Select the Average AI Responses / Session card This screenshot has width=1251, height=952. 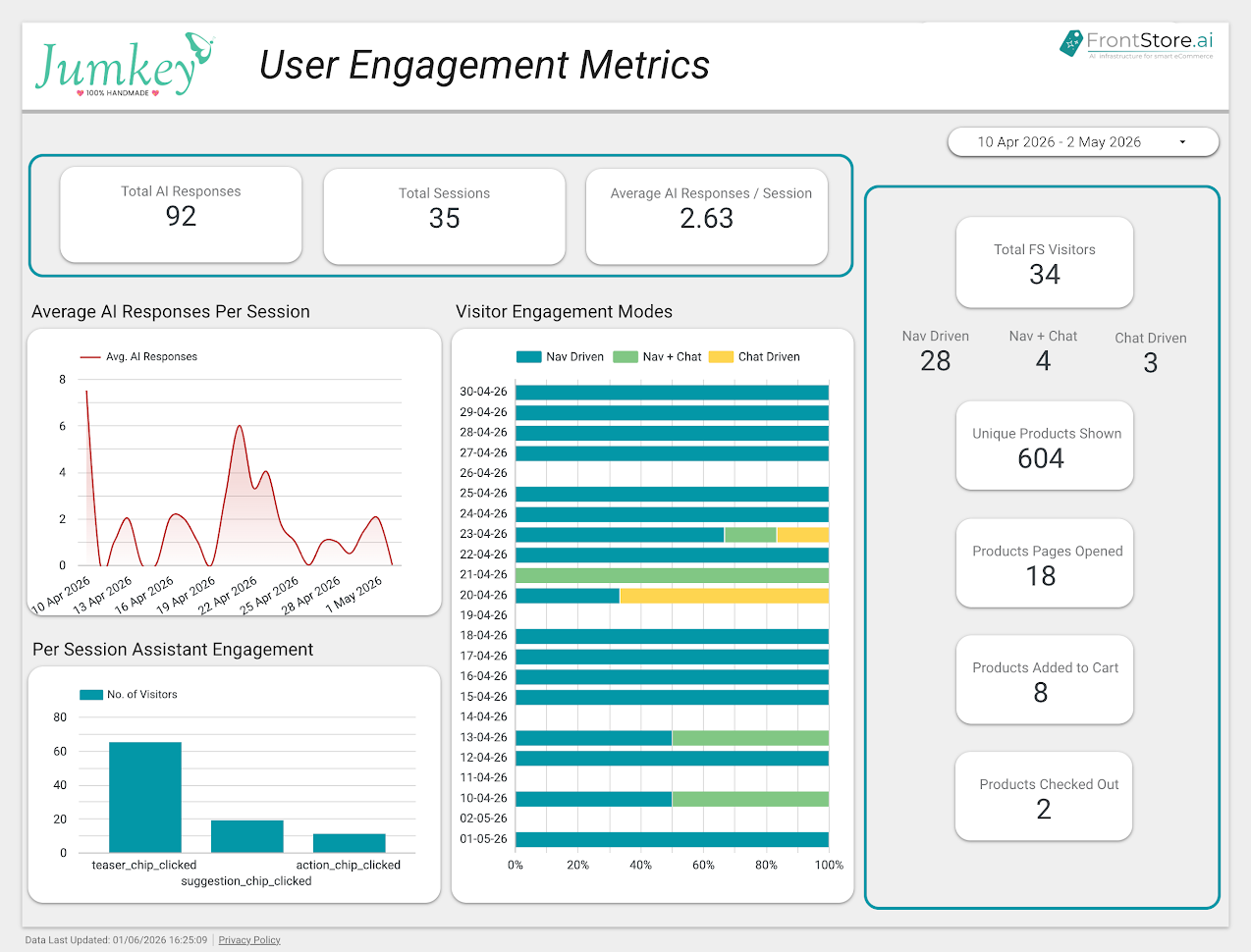707,217
